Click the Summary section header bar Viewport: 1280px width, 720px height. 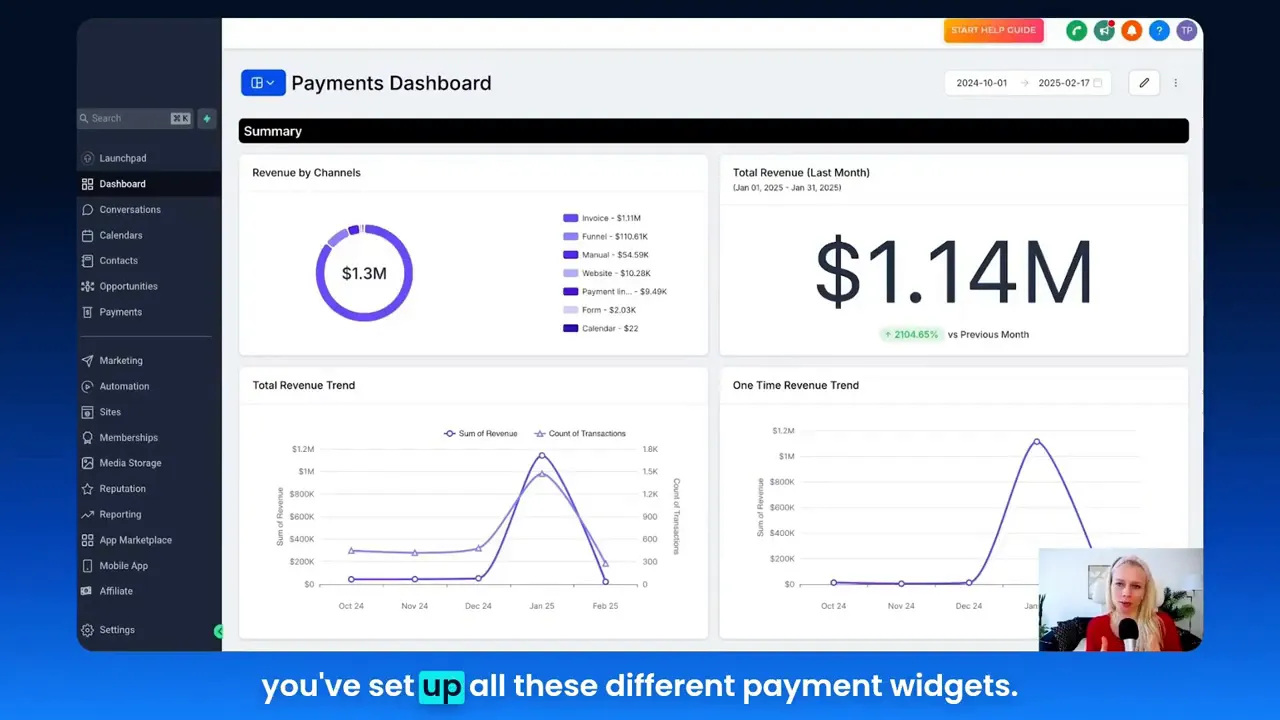point(714,131)
